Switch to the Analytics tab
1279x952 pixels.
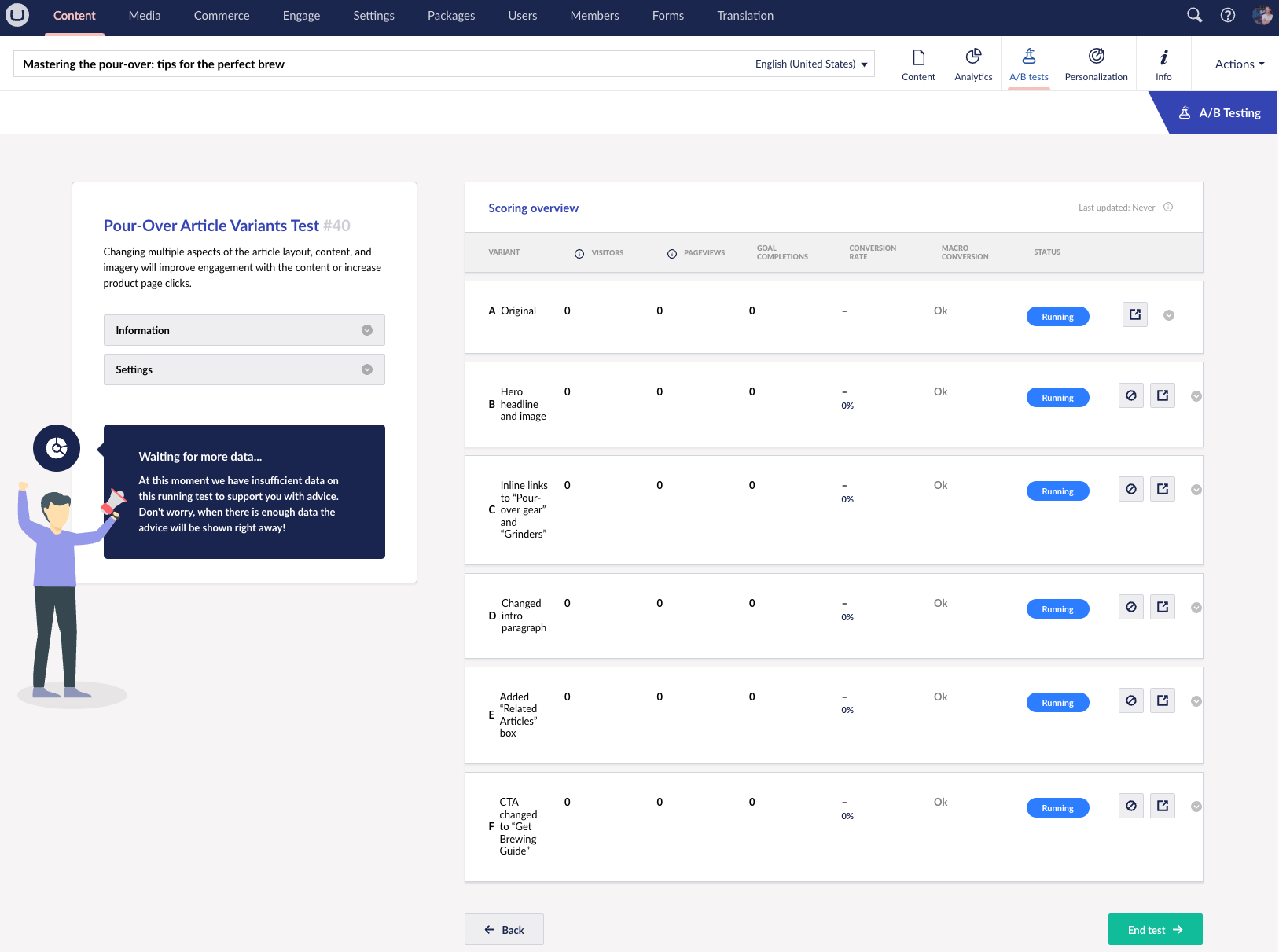pyautogui.click(x=973, y=64)
